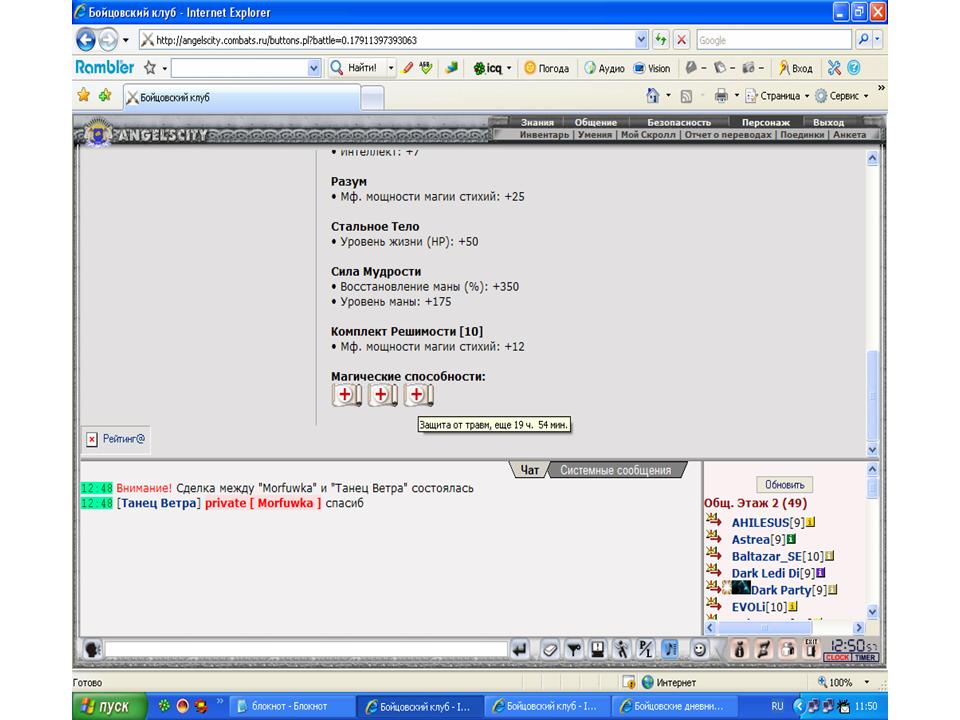Click the Обновить refresh button
Viewport: 960px width, 720px height.
(784, 485)
